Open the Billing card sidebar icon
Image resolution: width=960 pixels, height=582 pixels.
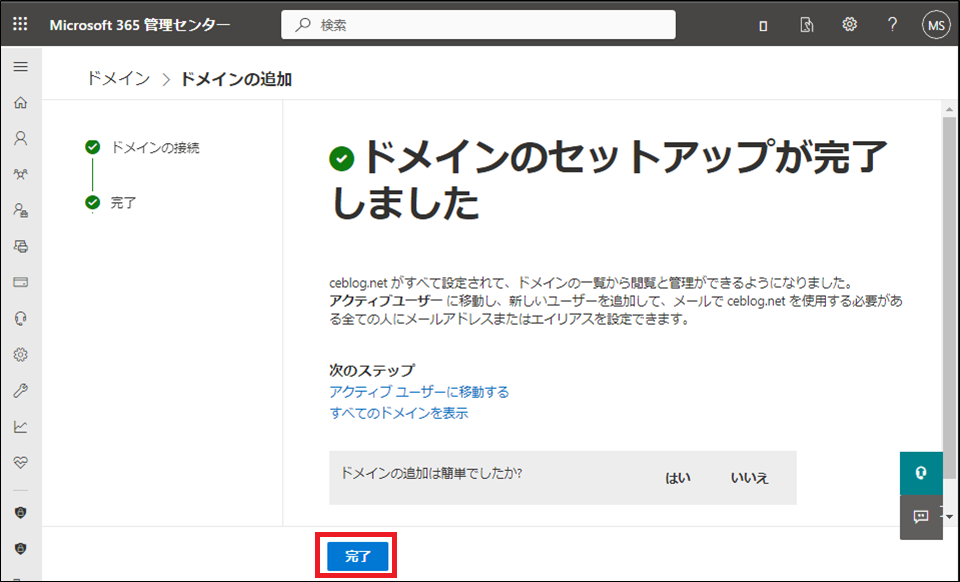(x=20, y=282)
